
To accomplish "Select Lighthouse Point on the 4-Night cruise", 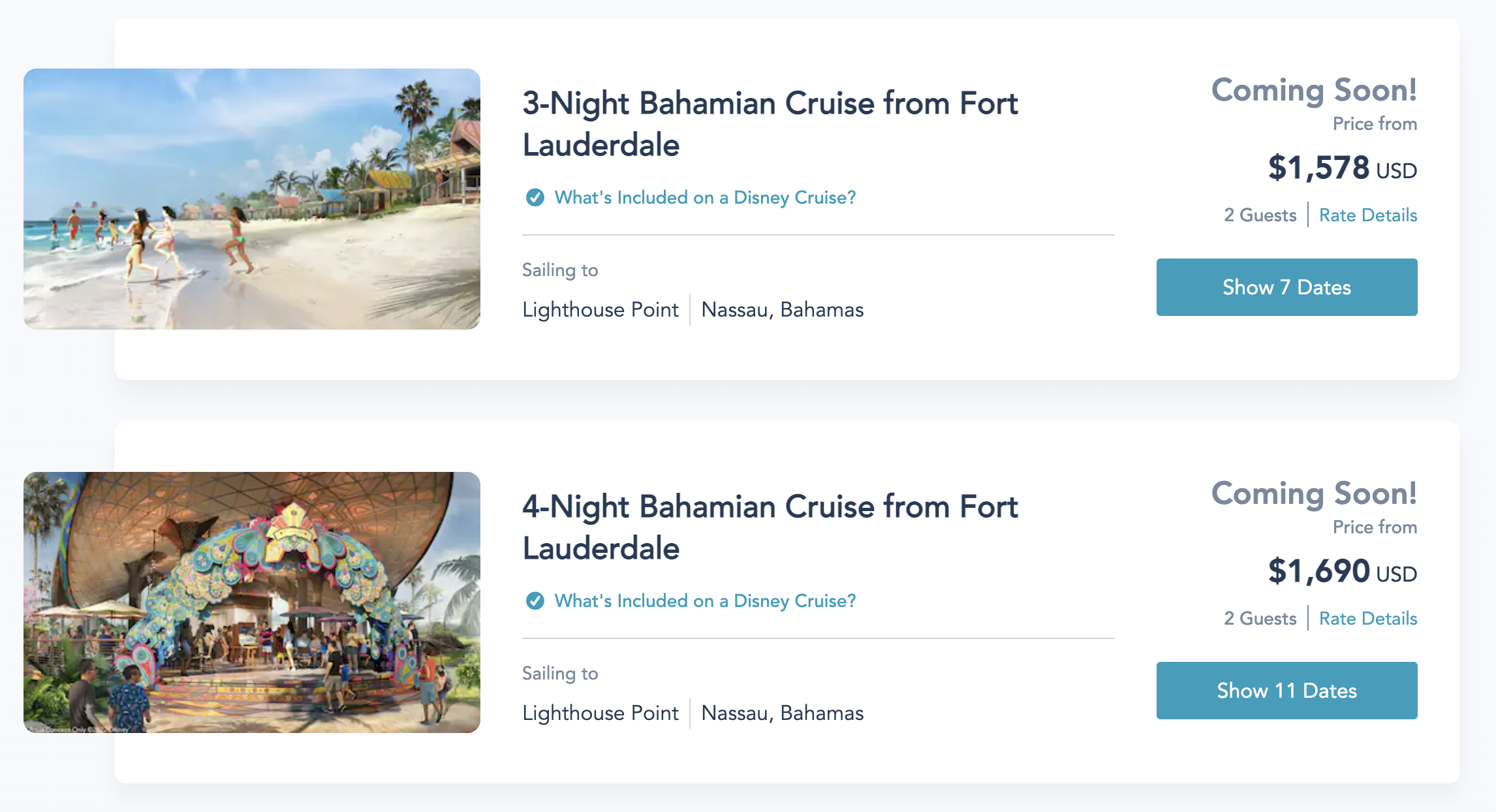I will point(600,713).
